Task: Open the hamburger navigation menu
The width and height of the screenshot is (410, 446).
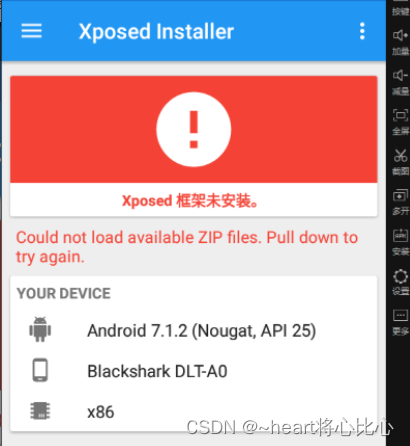Action: pos(32,31)
